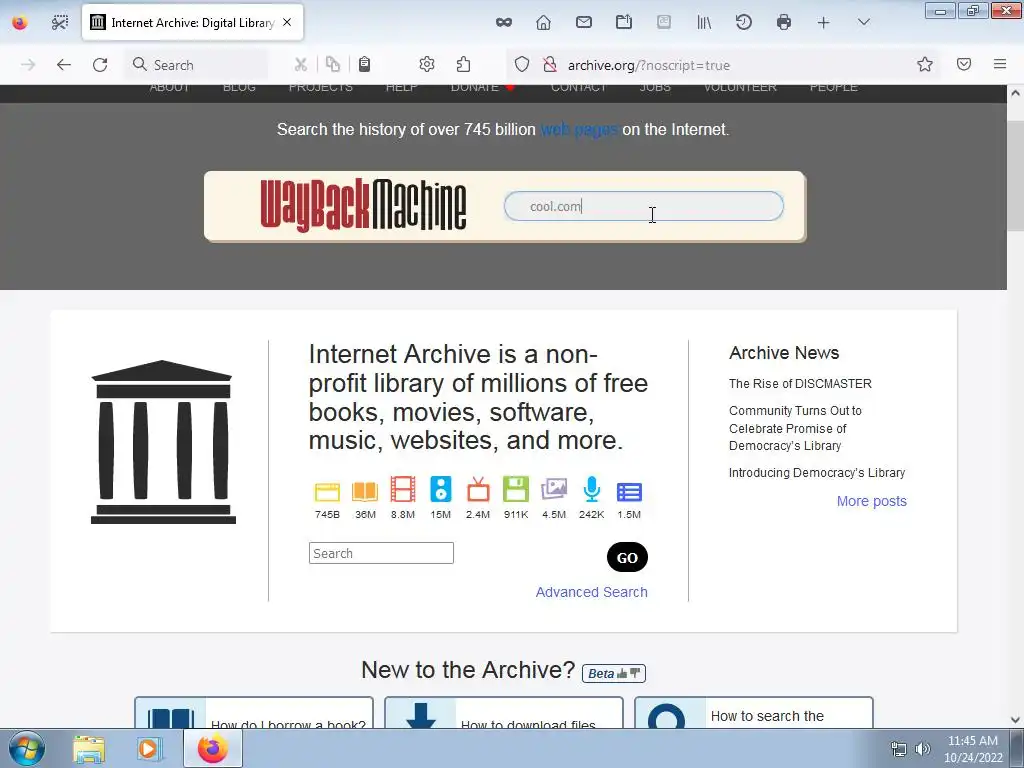Open Community Turns Out to Celebrate post

pyautogui.click(x=795, y=428)
